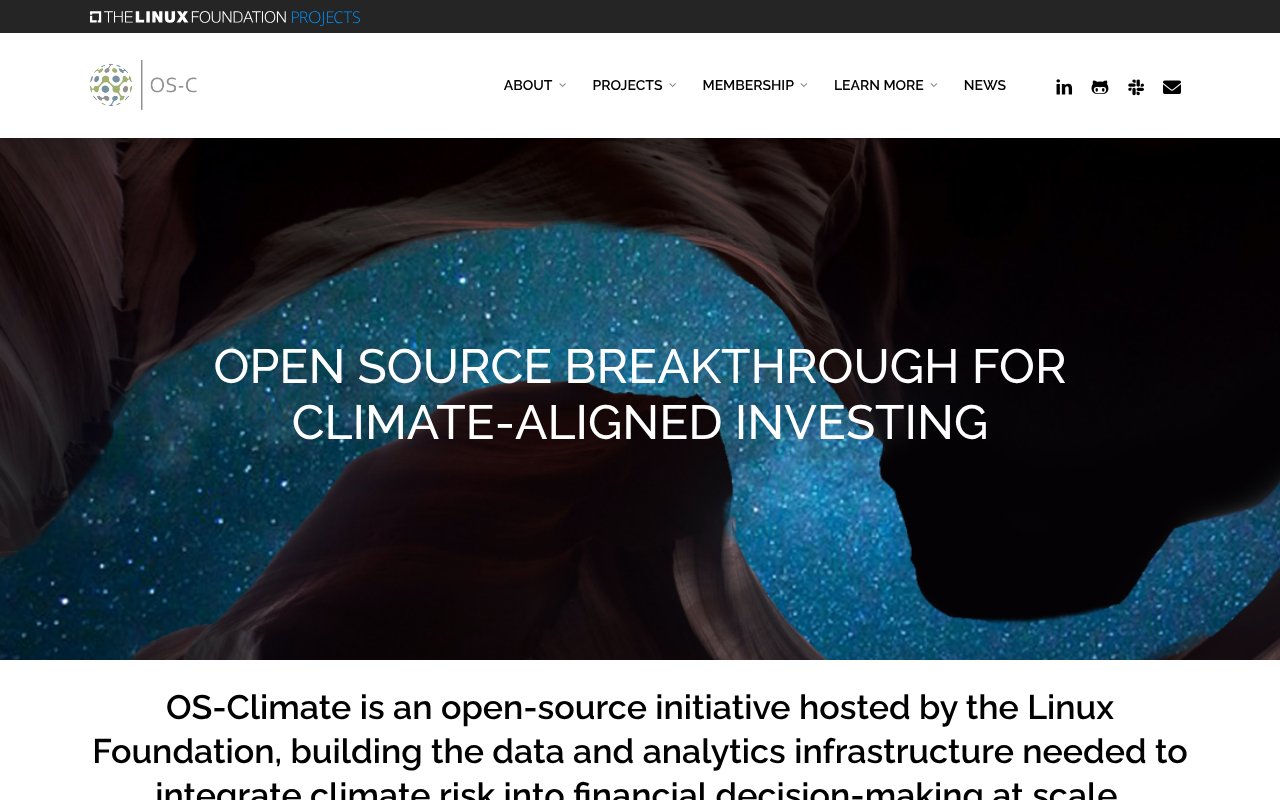Click the hero headline about climate-aligned investing

pos(640,394)
